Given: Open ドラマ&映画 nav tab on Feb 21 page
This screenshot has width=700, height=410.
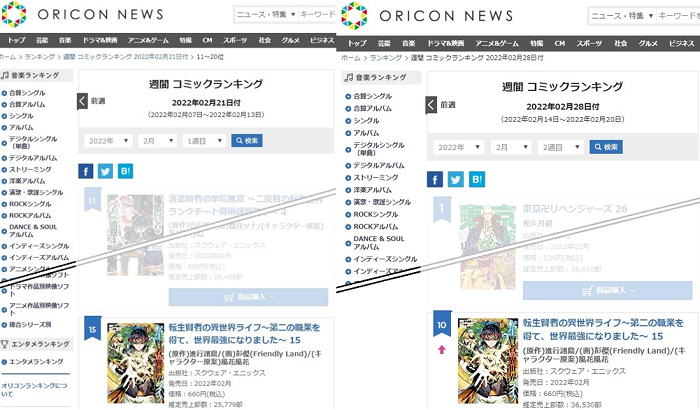Looking at the screenshot, I should (x=100, y=40).
